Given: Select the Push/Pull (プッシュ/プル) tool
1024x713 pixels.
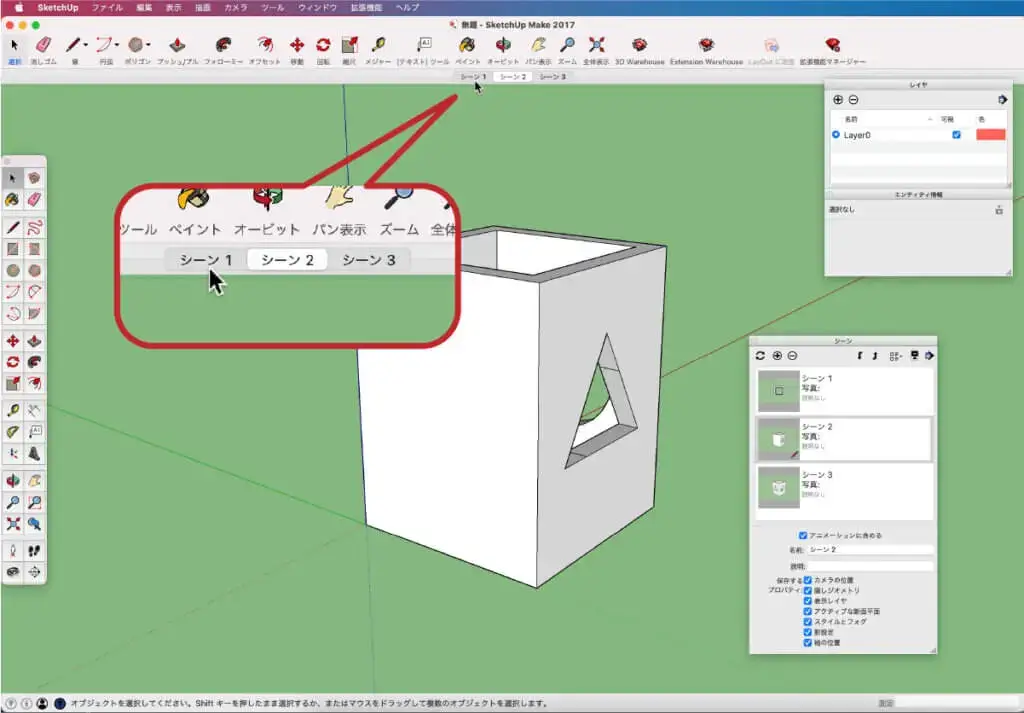Looking at the screenshot, I should tap(177, 45).
